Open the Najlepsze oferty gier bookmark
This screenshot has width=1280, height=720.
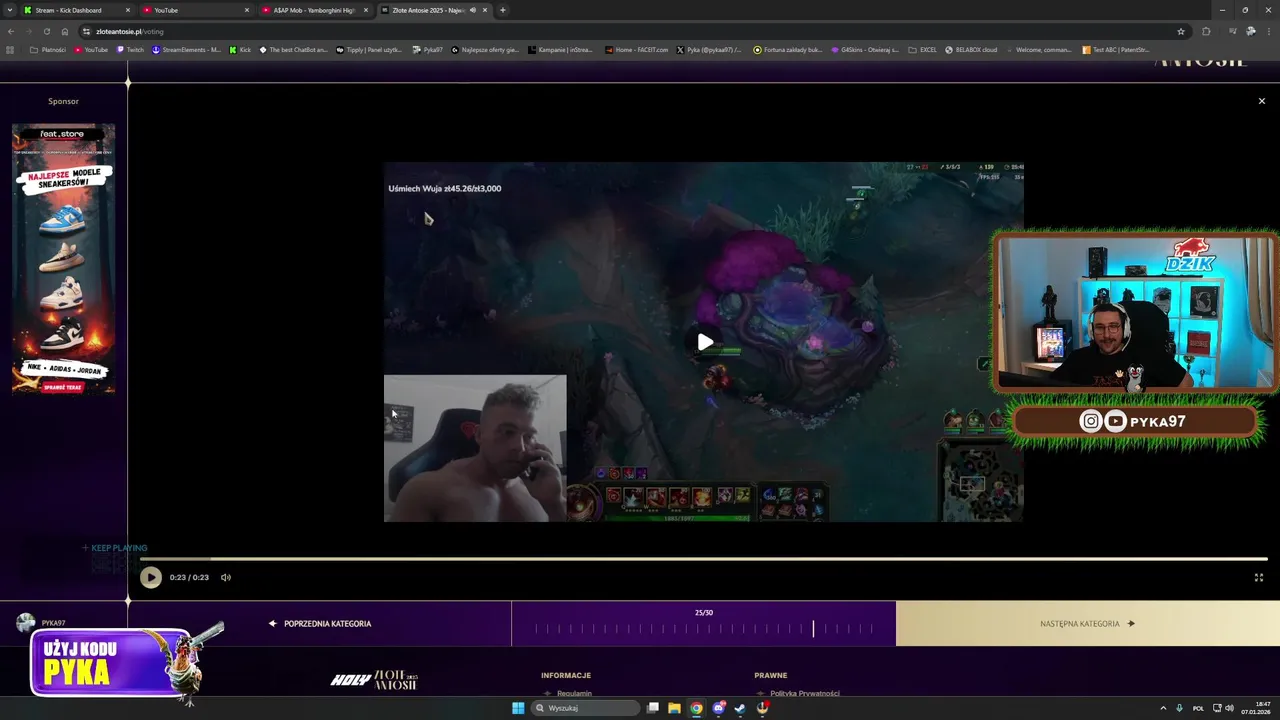[485, 49]
